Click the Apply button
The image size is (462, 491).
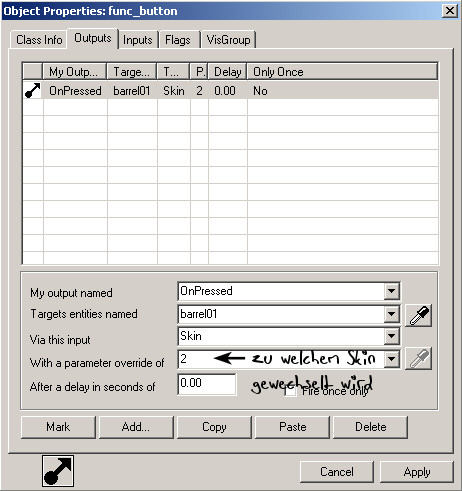[417, 472]
